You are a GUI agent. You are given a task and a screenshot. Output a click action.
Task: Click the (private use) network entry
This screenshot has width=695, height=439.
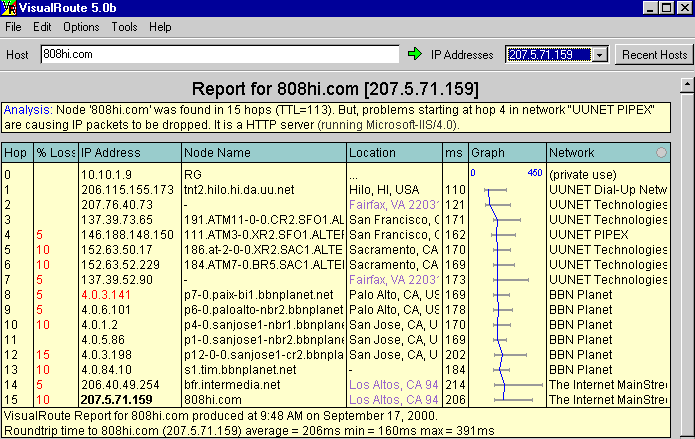tap(583, 175)
